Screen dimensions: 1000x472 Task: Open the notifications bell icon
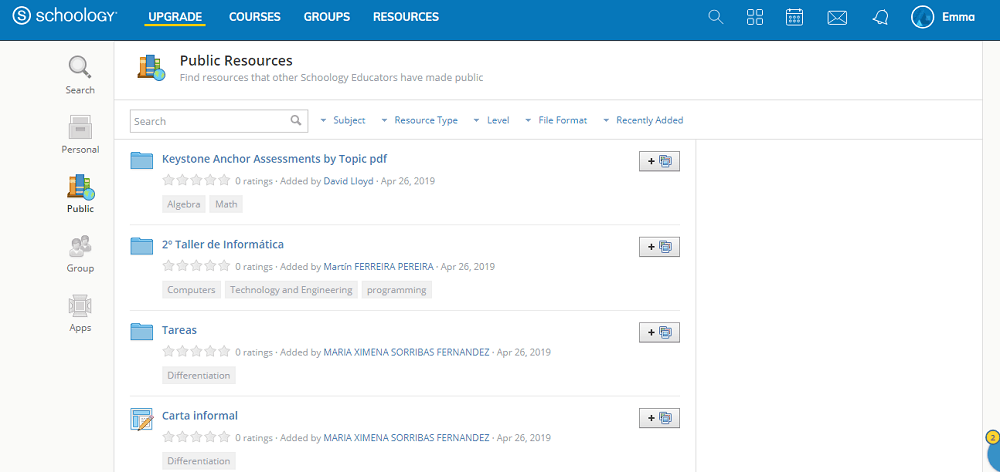[880, 17]
